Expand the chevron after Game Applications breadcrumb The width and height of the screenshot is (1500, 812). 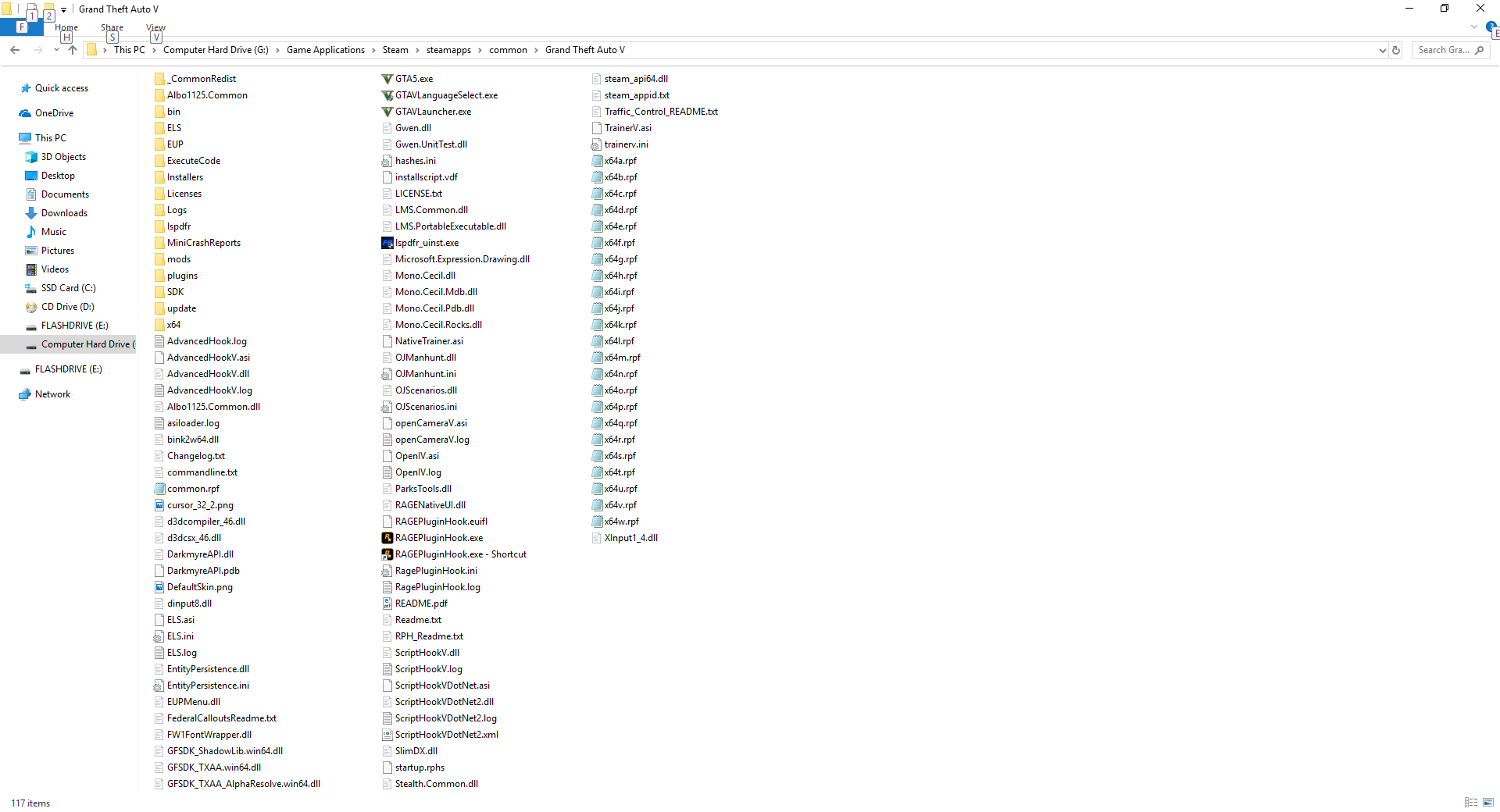[373, 50]
